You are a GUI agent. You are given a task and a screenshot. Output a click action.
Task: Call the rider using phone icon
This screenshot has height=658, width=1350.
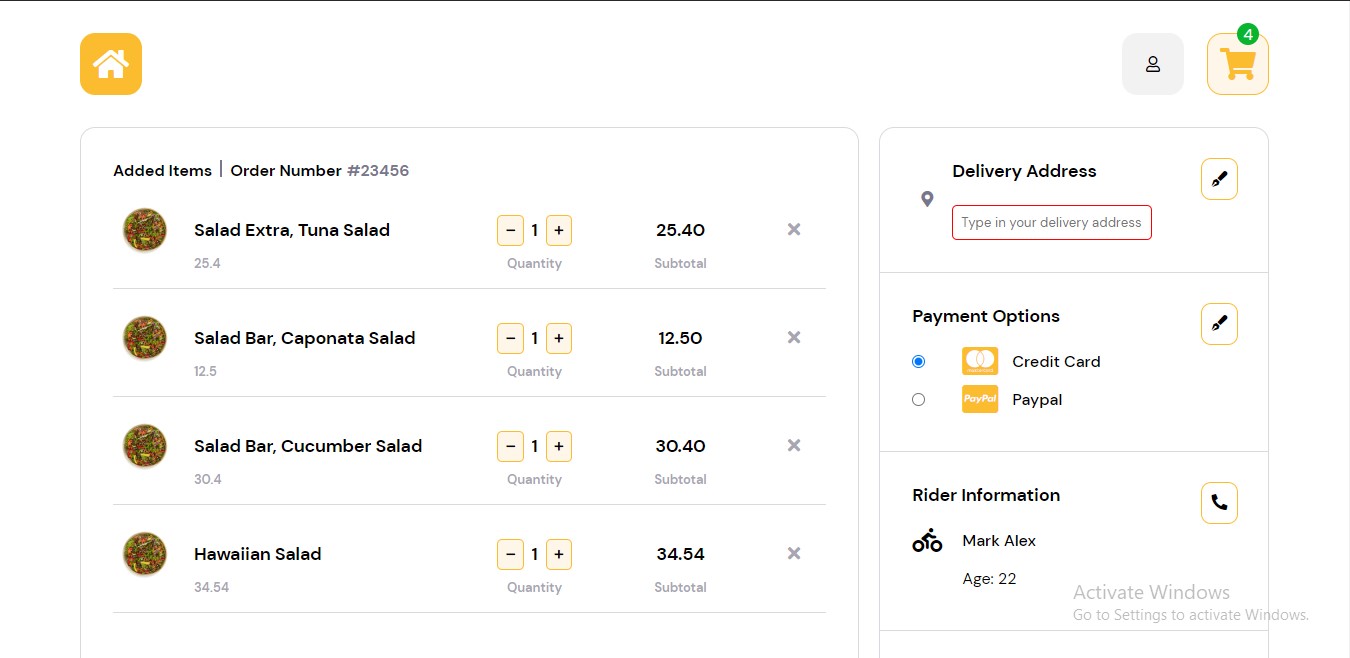1219,503
